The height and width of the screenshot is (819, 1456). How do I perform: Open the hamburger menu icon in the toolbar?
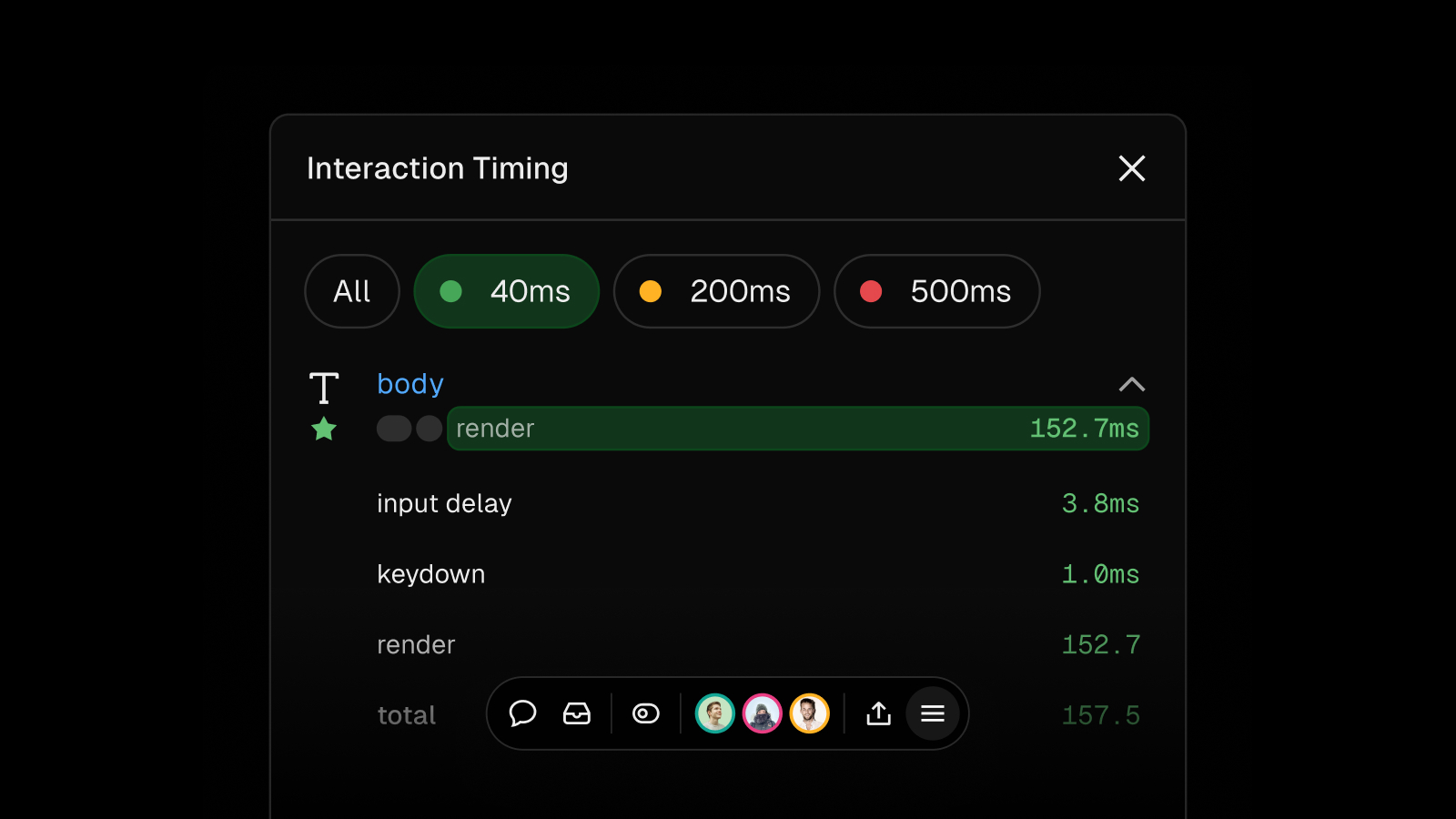click(932, 713)
